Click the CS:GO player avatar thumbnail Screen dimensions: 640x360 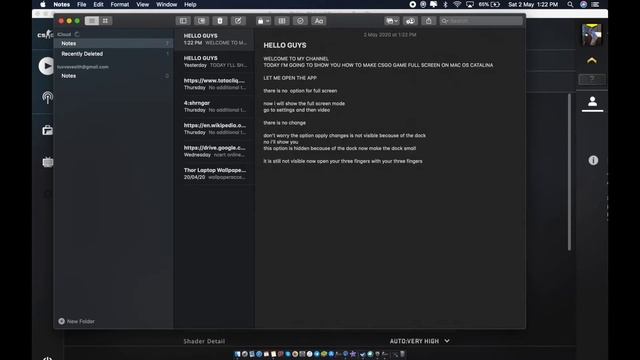(x=591, y=35)
